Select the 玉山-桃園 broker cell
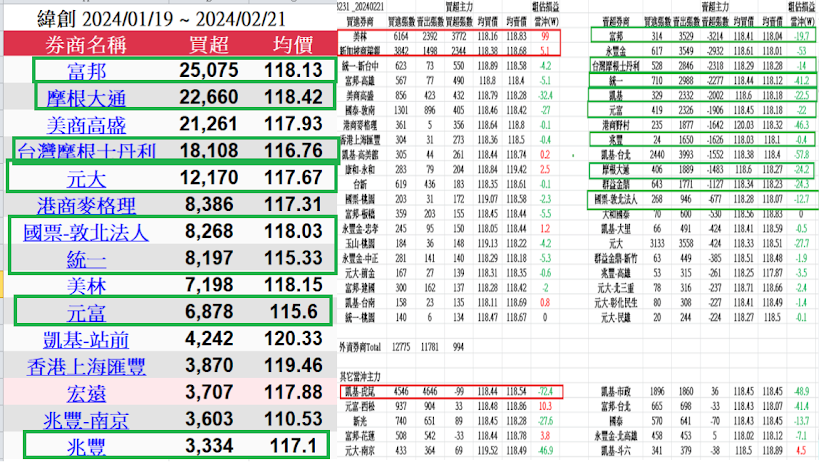 pos(360,244)
